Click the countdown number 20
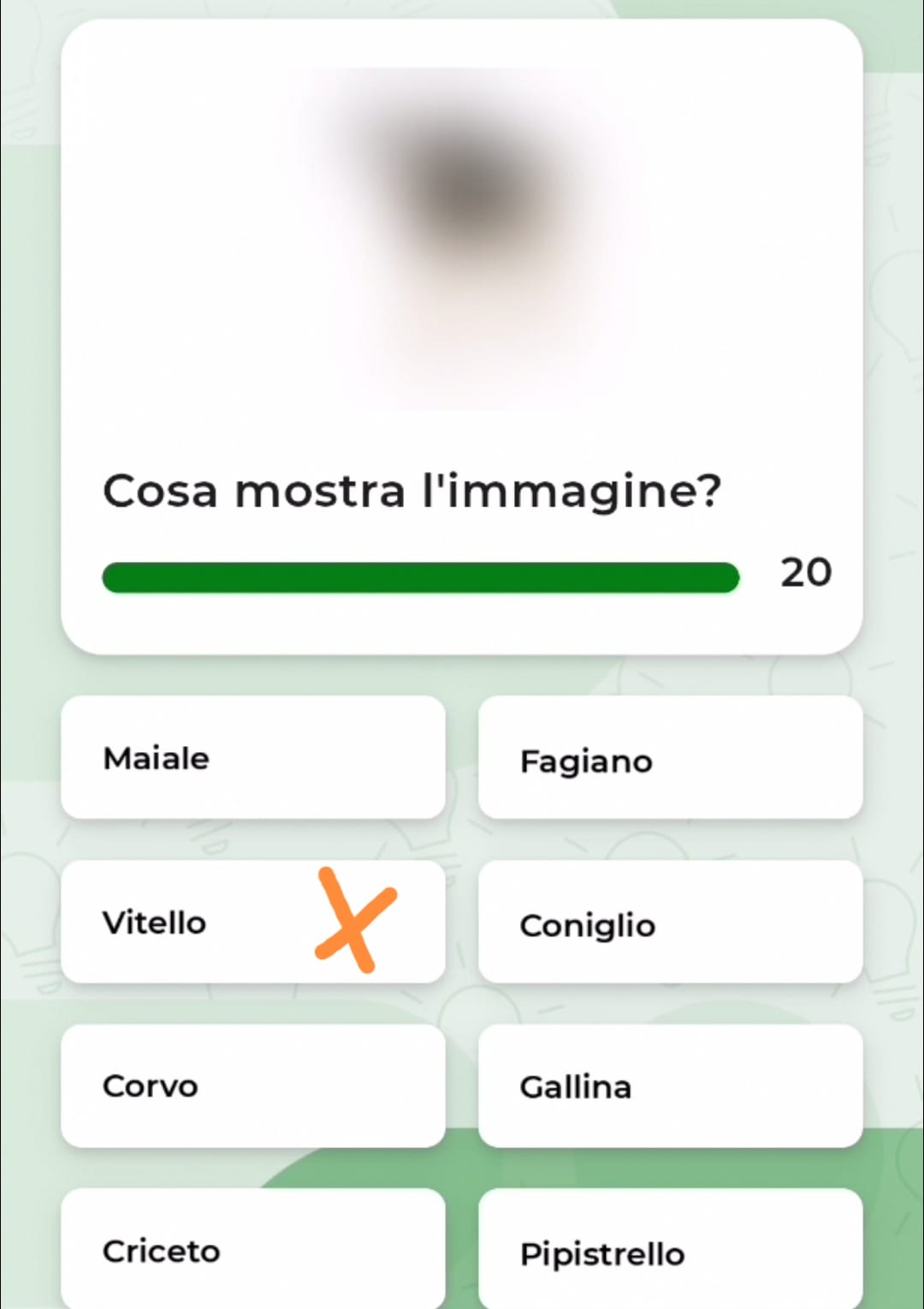Screen dimensions: 924x1309 805,572
